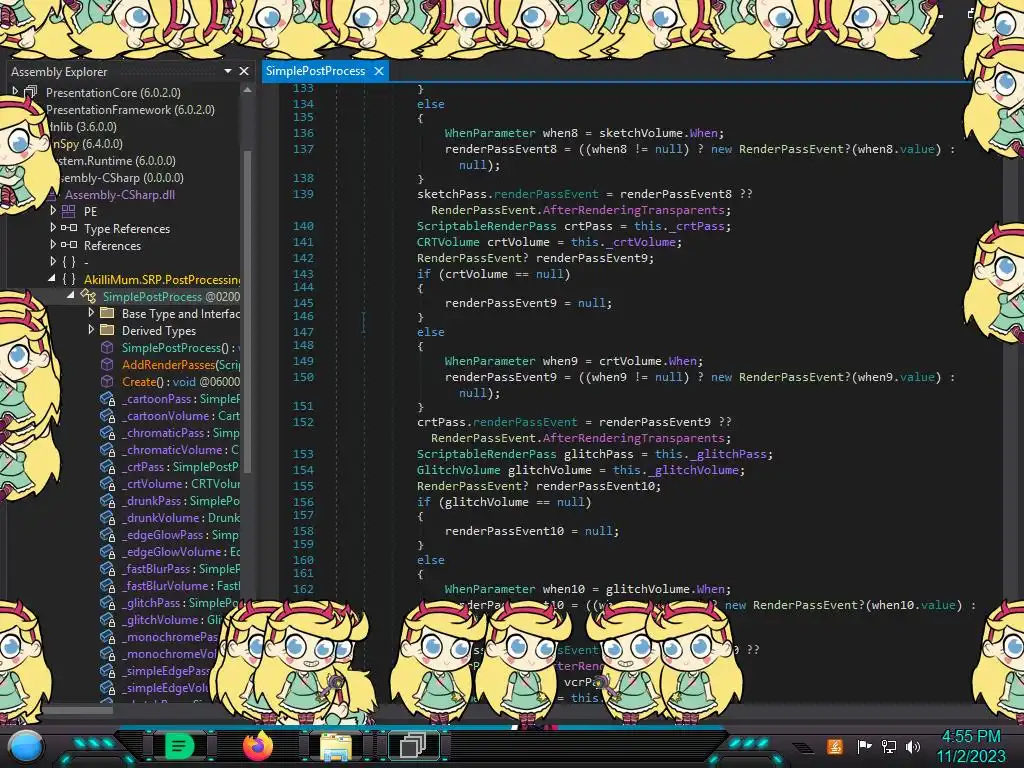The width and height of the screenshot is (1024, 768).
Task: Collapse the AkilliMum.SRP.PostProcessing namespace
Action: [52, 279]
